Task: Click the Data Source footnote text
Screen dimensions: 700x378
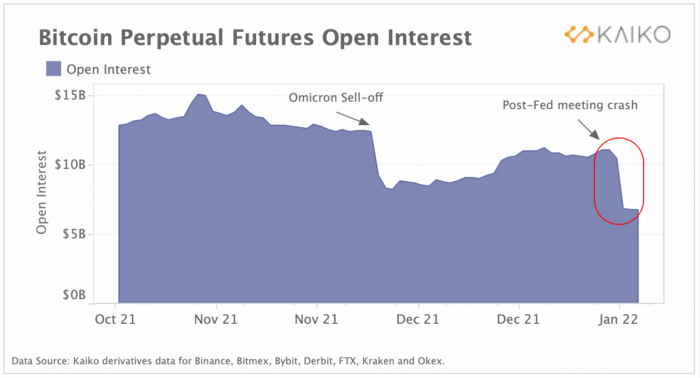Action: [x=228, y=361]
